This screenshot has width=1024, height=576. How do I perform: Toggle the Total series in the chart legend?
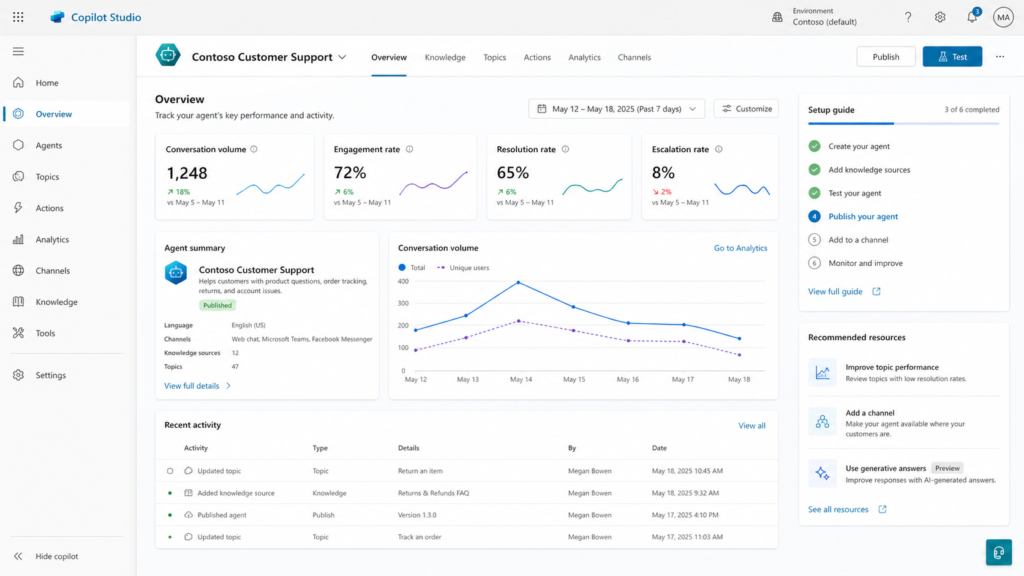click(411, 268)
